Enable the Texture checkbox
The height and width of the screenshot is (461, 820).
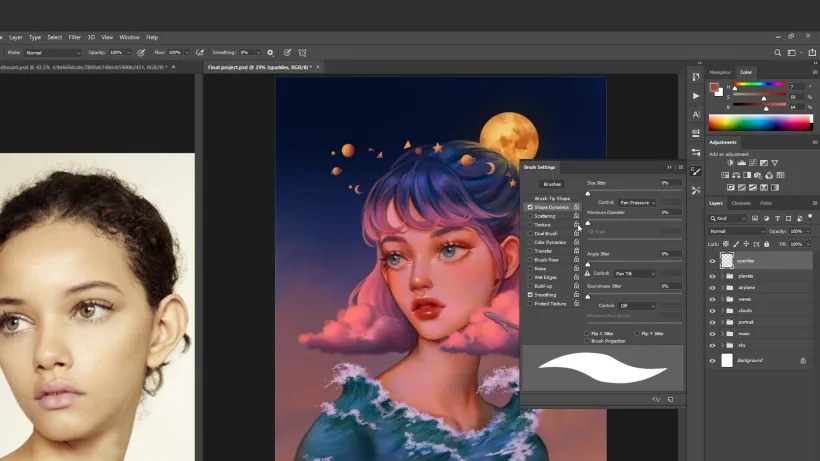530,225
